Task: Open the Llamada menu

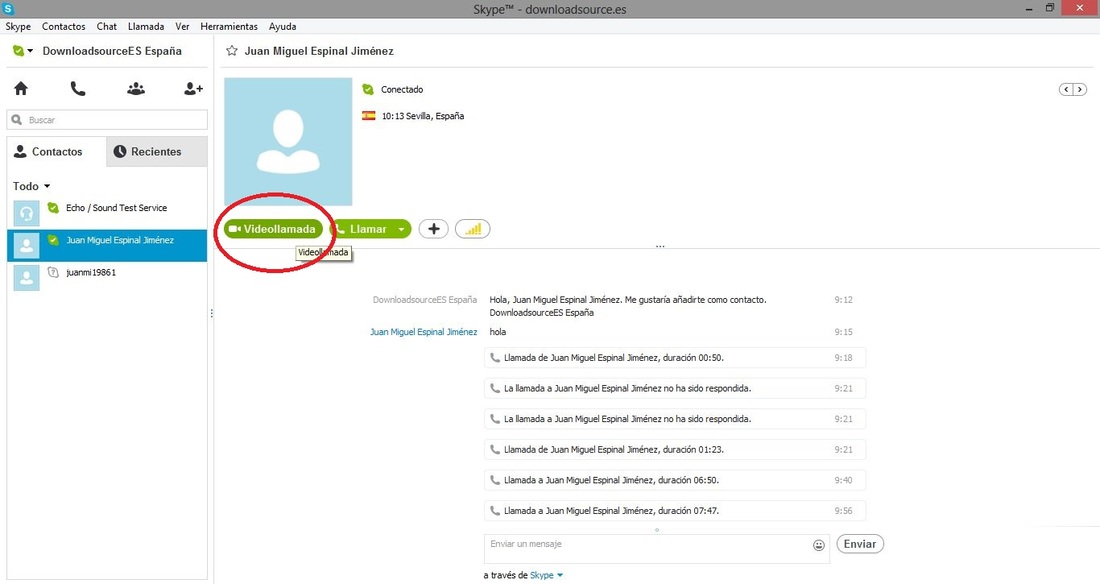Action: tap(146, 26)
